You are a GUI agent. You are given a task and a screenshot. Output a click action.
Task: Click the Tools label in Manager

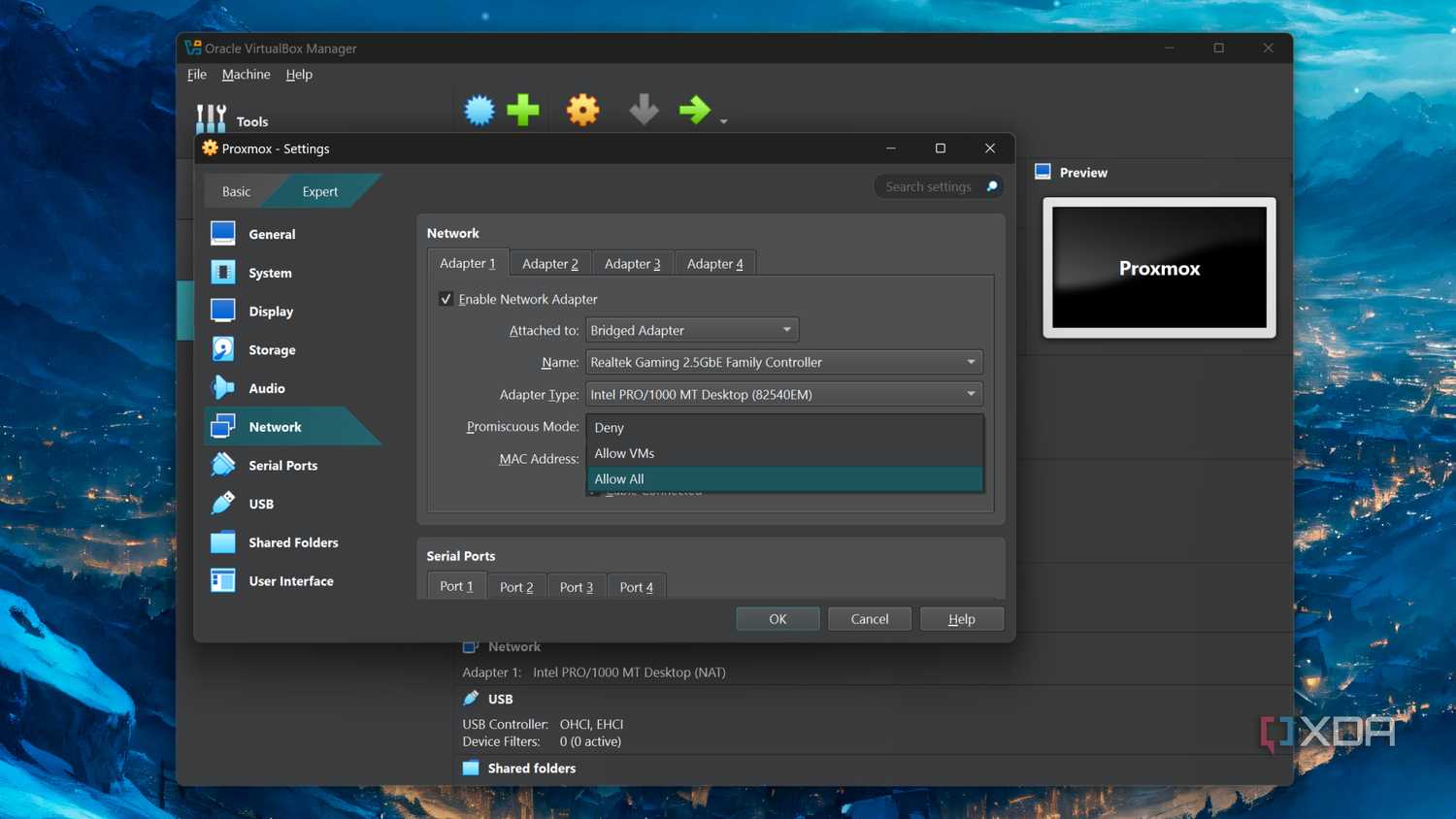(252, 121)
